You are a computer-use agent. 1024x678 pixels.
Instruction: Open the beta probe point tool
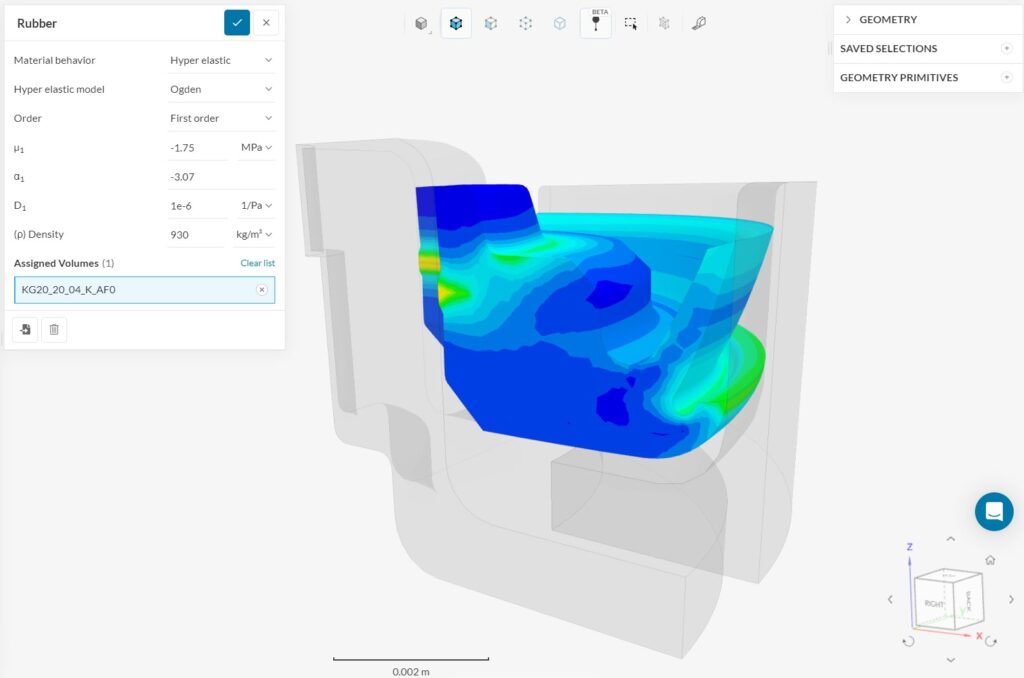[x=596, y=22]
